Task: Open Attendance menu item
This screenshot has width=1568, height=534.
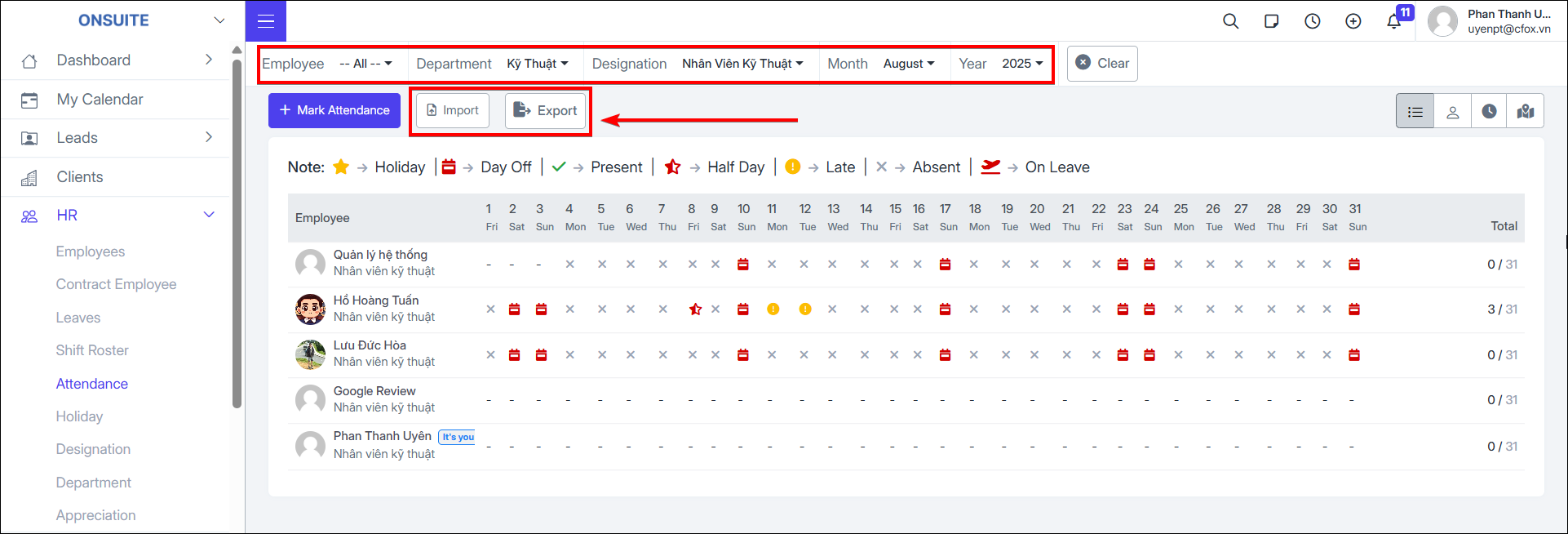Action: tap(92, 384)
